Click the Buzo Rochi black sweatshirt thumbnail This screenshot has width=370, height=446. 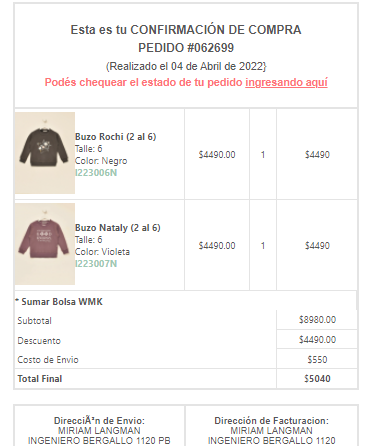click(45, 153)
